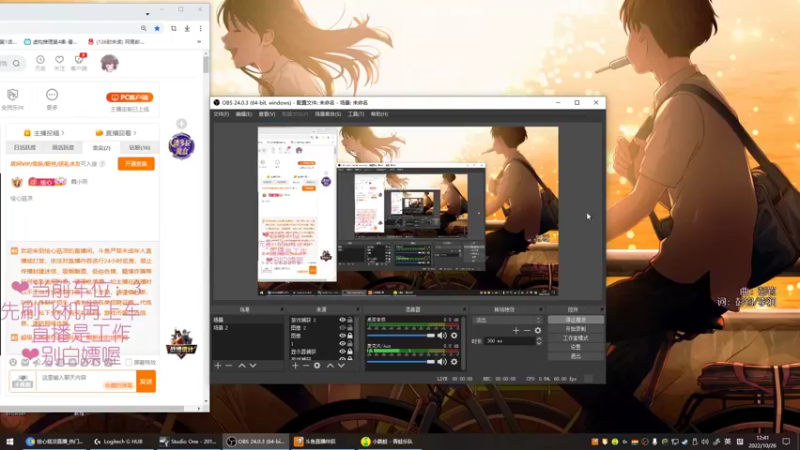Open browser downloads icon
The width and height of the screenshot is (800, 450).
(187, 29)
